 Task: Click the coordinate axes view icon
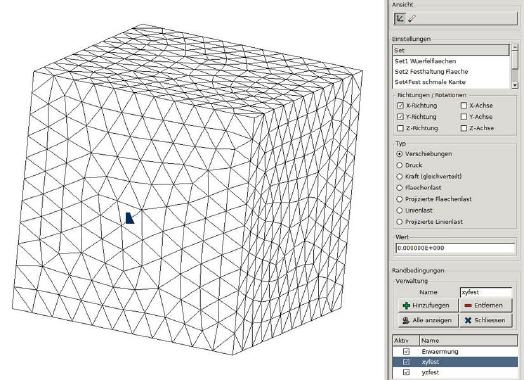pyautogui.click(x=400, y=18)
